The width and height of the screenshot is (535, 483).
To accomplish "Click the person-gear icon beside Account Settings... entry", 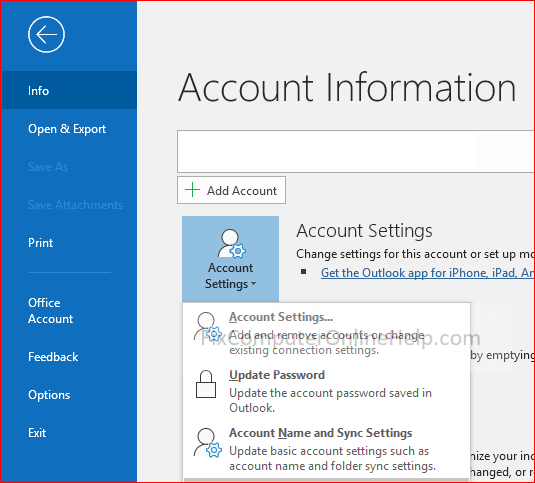I will (208, 326).
